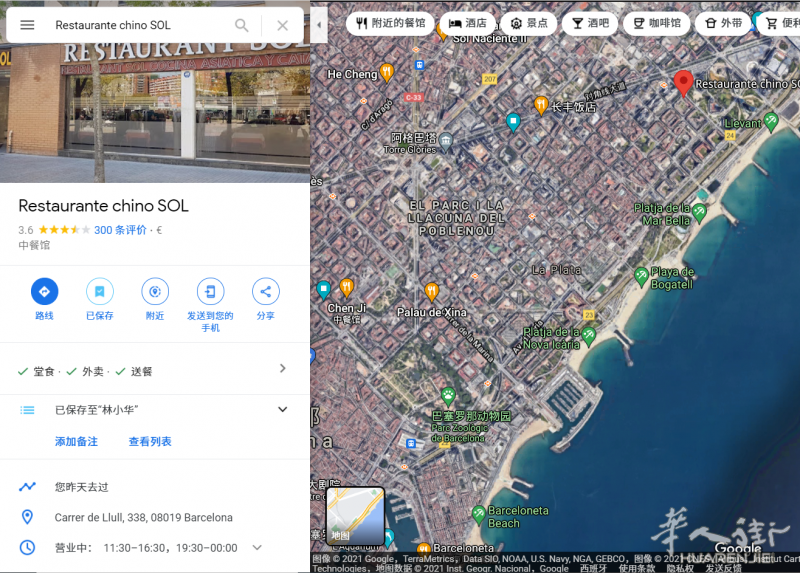Toggle the 已保存 saved icon
The height and width of the screenshot is (573, 800).
coord(99,291)
